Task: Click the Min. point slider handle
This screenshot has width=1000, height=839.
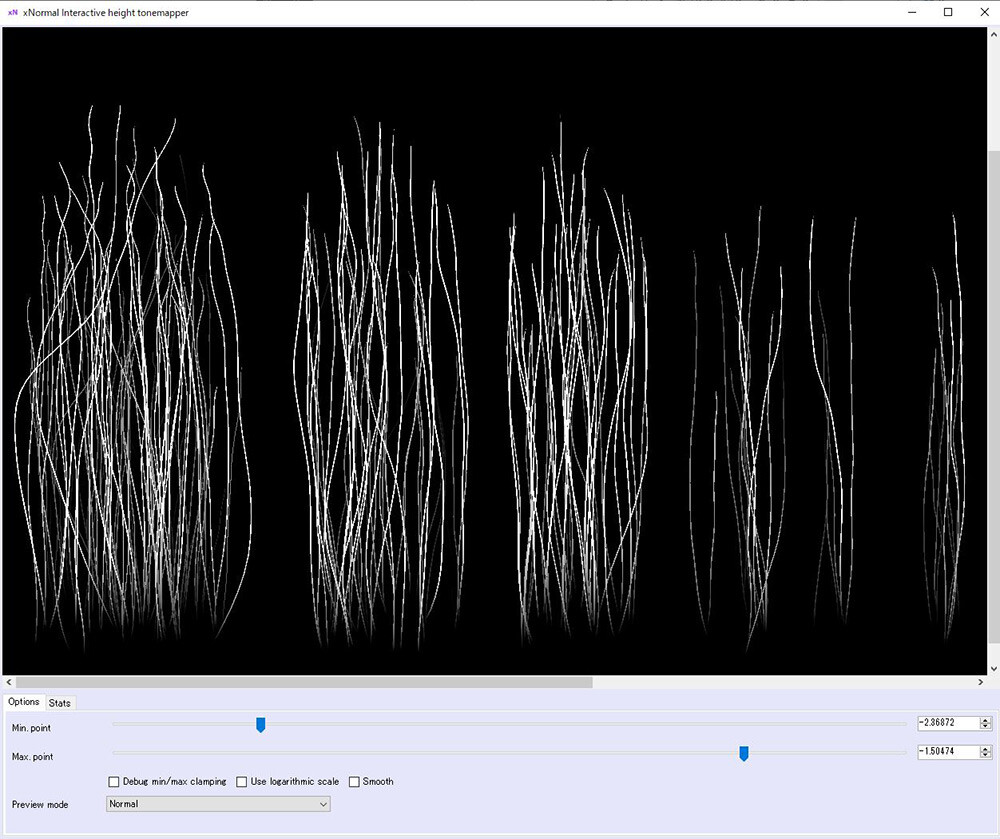Action: coord(260,725)
